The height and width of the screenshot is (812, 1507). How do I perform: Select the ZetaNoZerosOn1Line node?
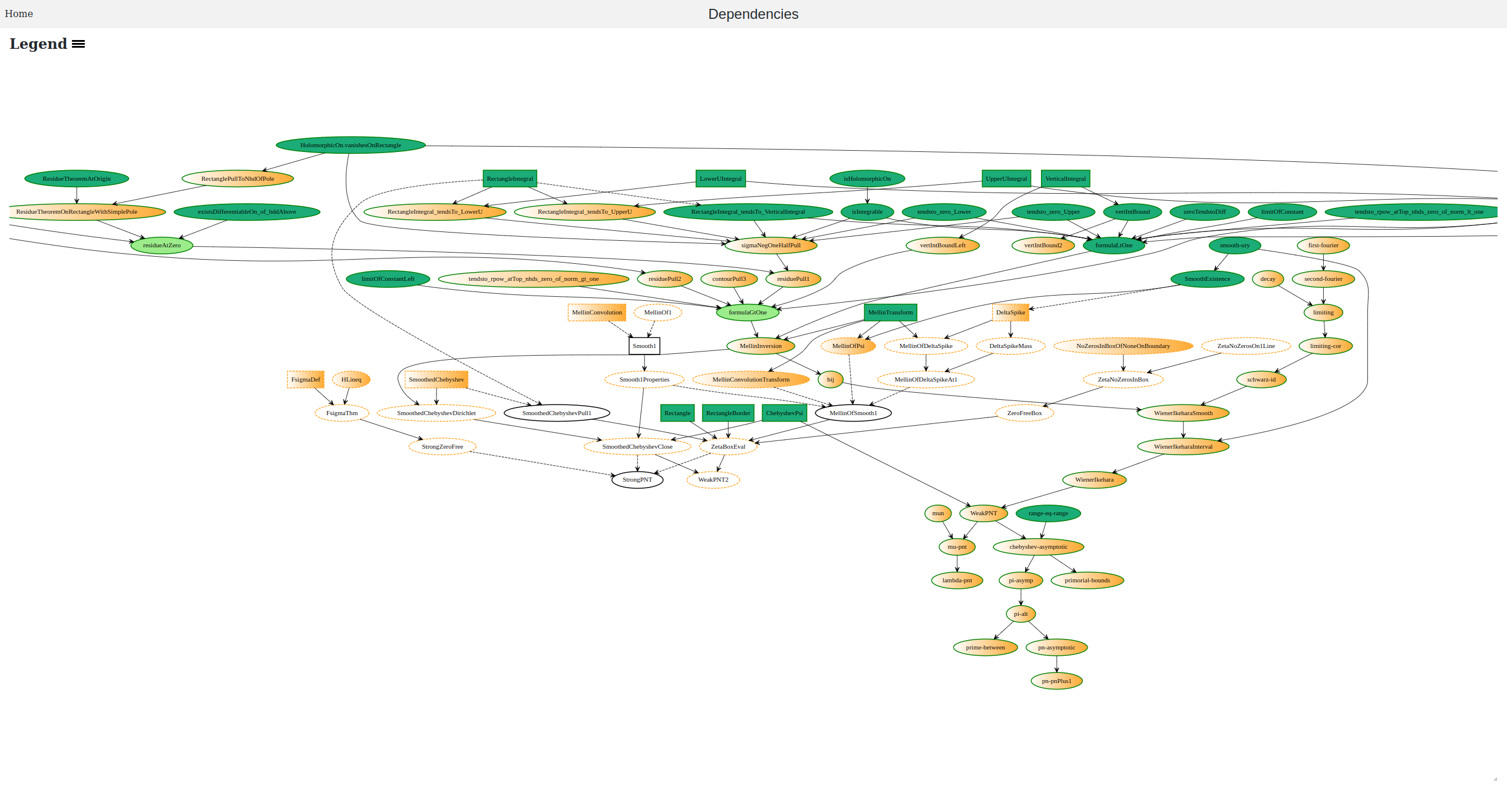[x=1246, y=346]
